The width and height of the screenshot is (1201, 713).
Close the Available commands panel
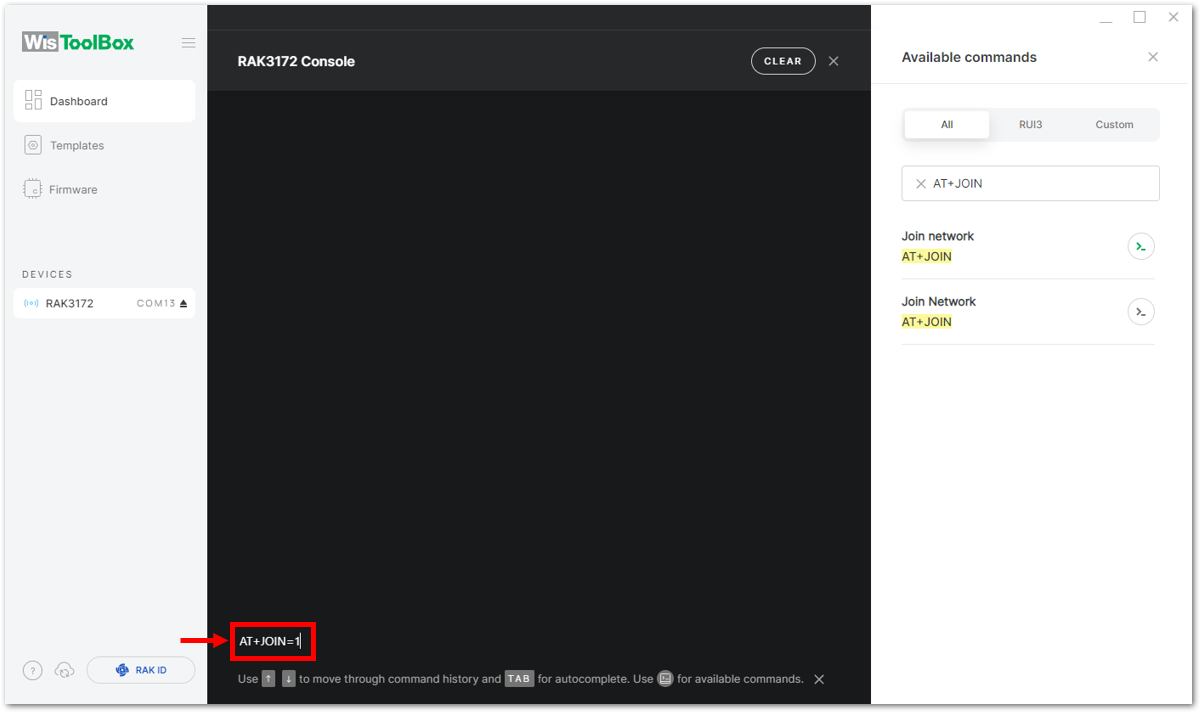coord(1153,57)
